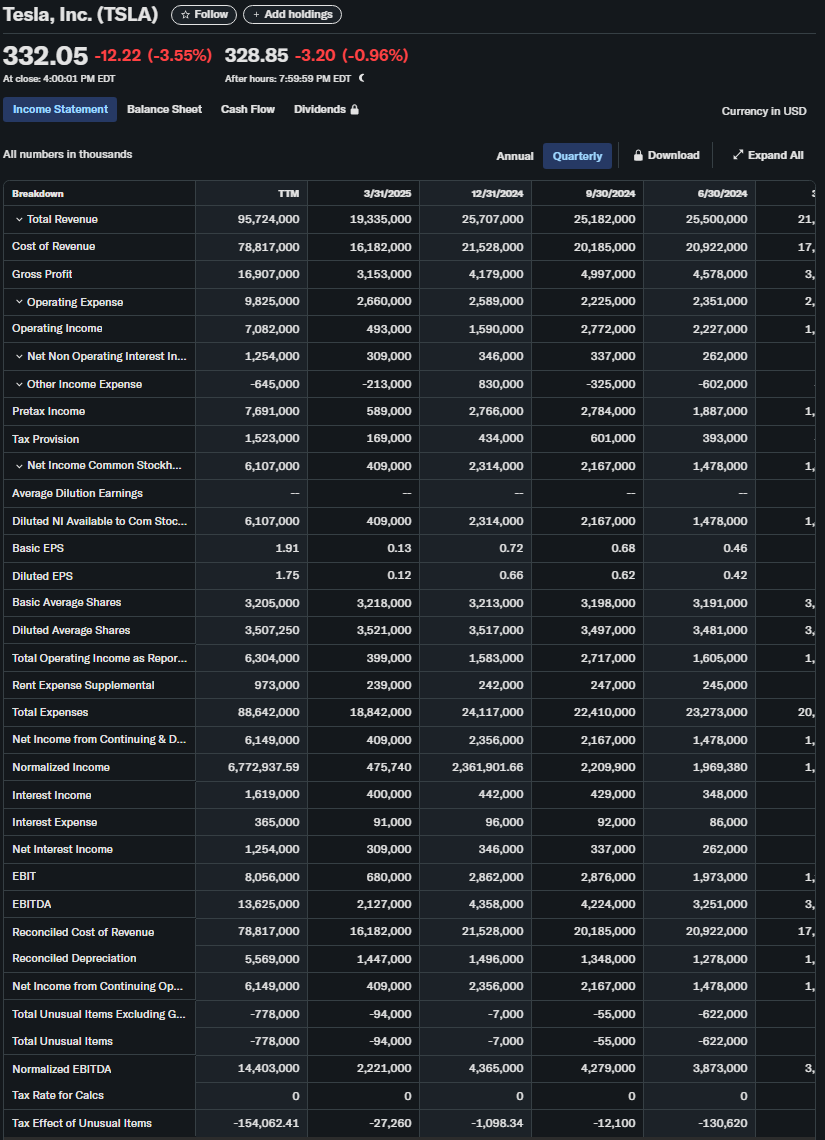
Task: Click Tax Provision value 601,000
Action: [613, 439]
